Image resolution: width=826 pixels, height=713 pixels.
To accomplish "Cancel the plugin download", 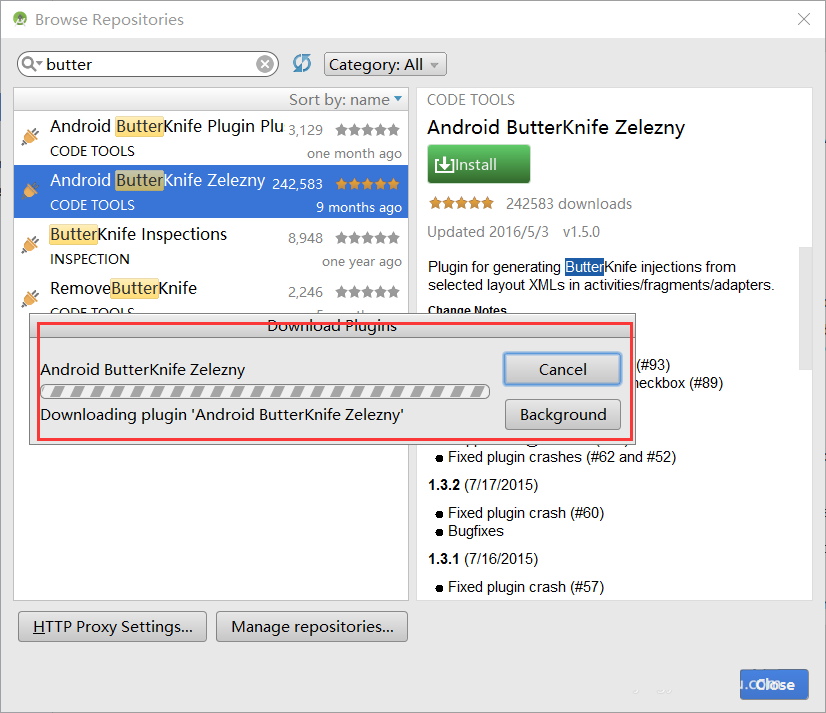I will [562, 369].
